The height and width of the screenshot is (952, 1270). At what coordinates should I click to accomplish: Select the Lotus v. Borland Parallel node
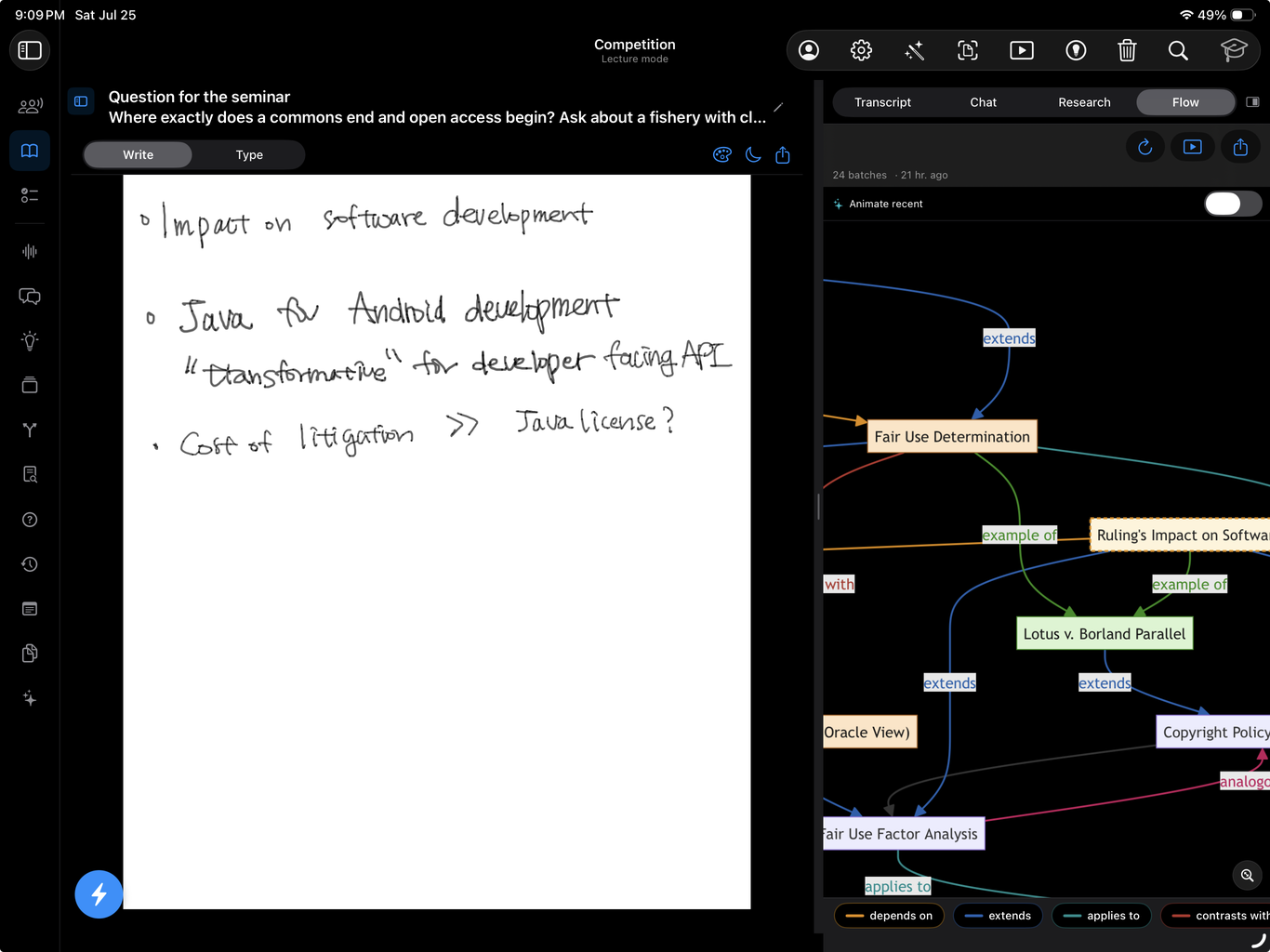1105,634
